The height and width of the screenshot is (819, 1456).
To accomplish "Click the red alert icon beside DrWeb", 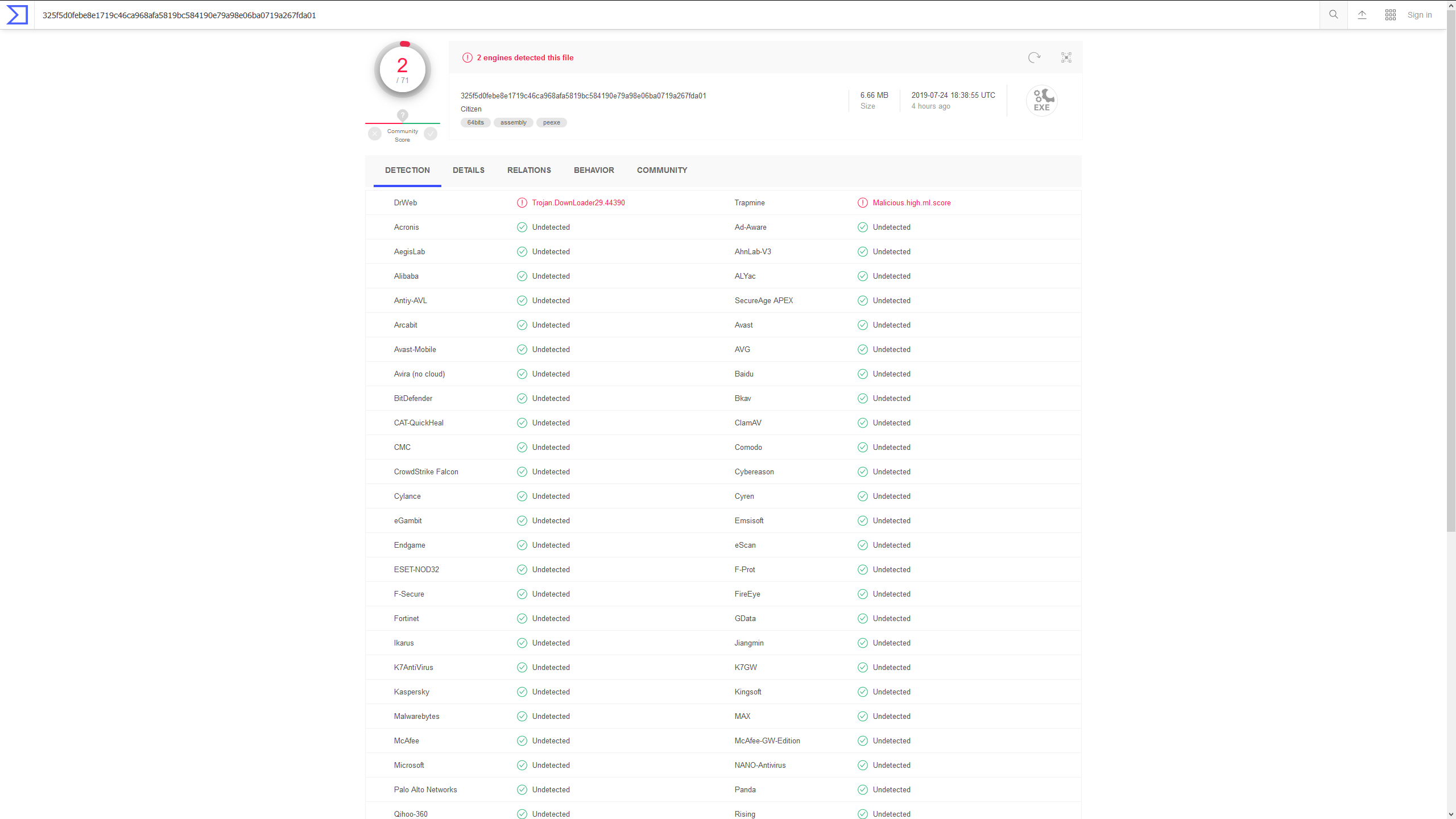I will click(x=522, y=202).
